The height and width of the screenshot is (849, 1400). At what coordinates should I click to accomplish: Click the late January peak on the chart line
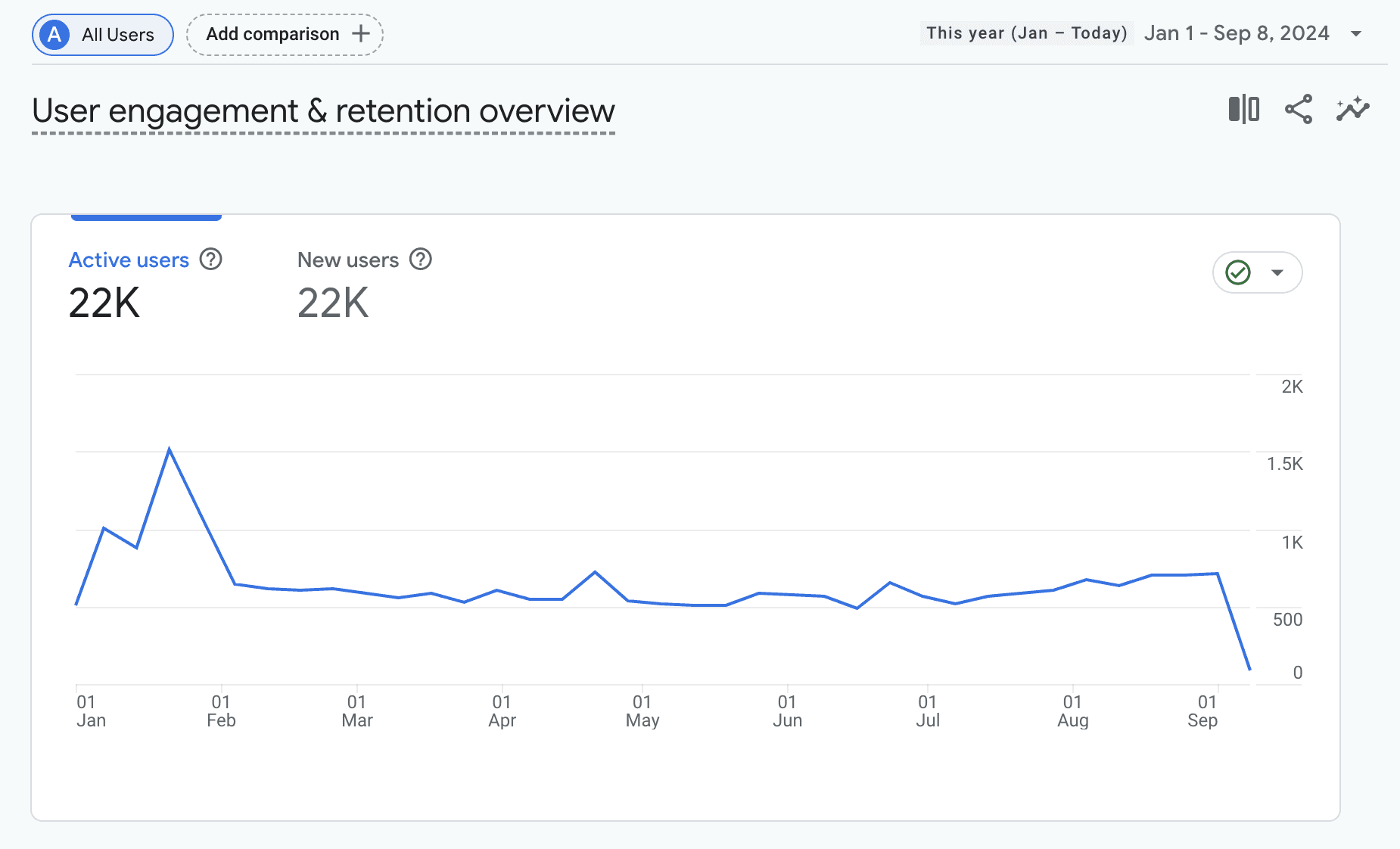click(170, 449)
